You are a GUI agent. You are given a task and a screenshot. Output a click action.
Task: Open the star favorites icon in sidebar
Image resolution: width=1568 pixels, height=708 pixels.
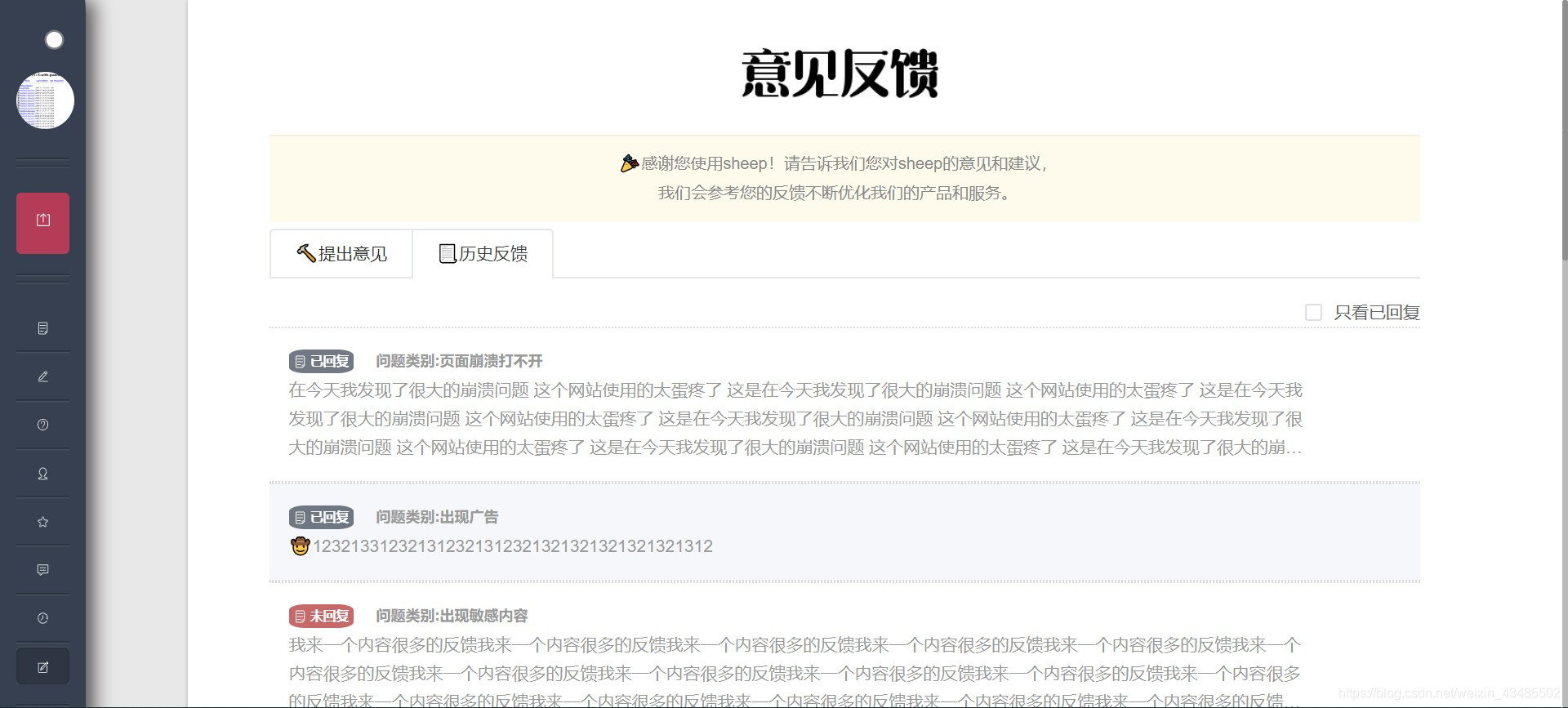pos(42,522)
